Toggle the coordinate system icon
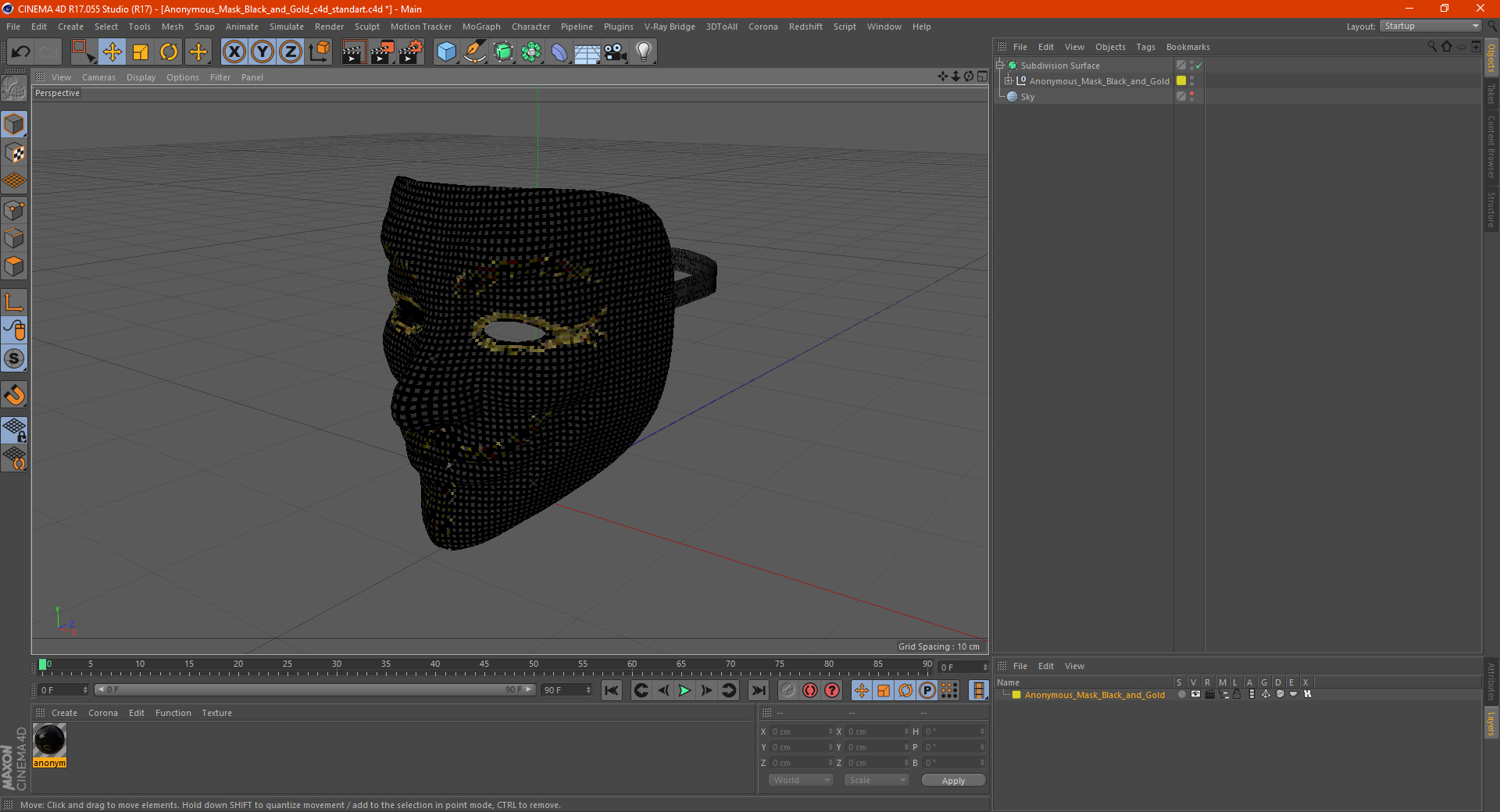The image size is (1500, 812). pos(320,52)
